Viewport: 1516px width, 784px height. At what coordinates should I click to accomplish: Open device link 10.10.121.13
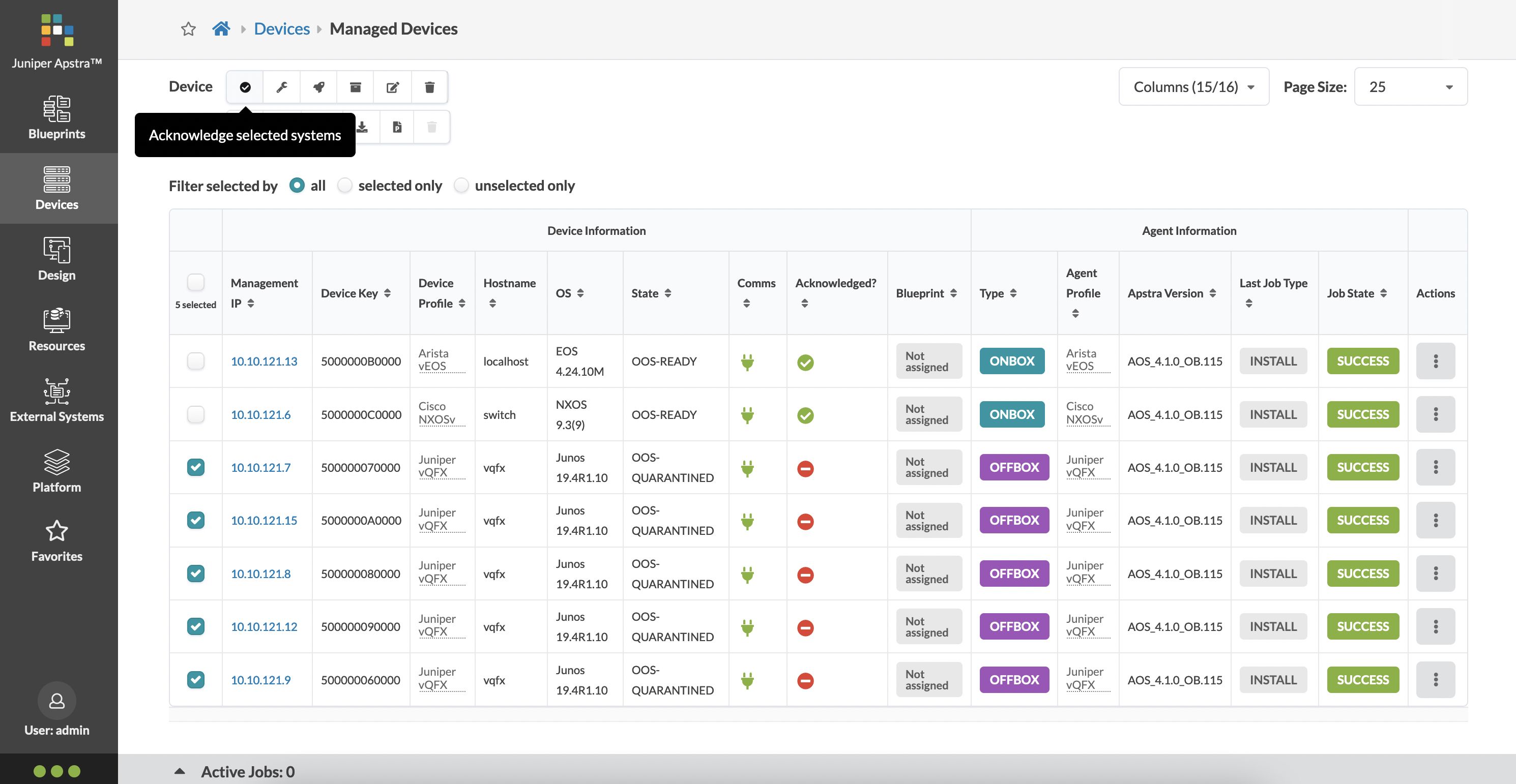(264, 361)
